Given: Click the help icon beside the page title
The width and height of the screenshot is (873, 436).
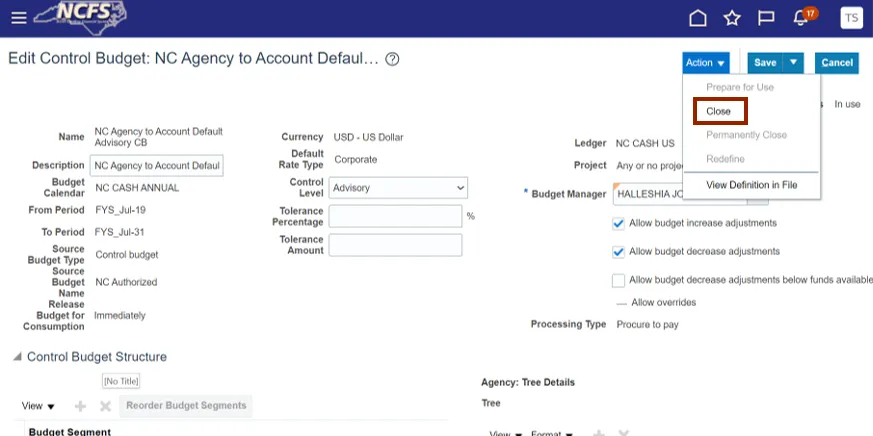Looking at the screenshot, I should pyautogui.click(x=393, y=59).
